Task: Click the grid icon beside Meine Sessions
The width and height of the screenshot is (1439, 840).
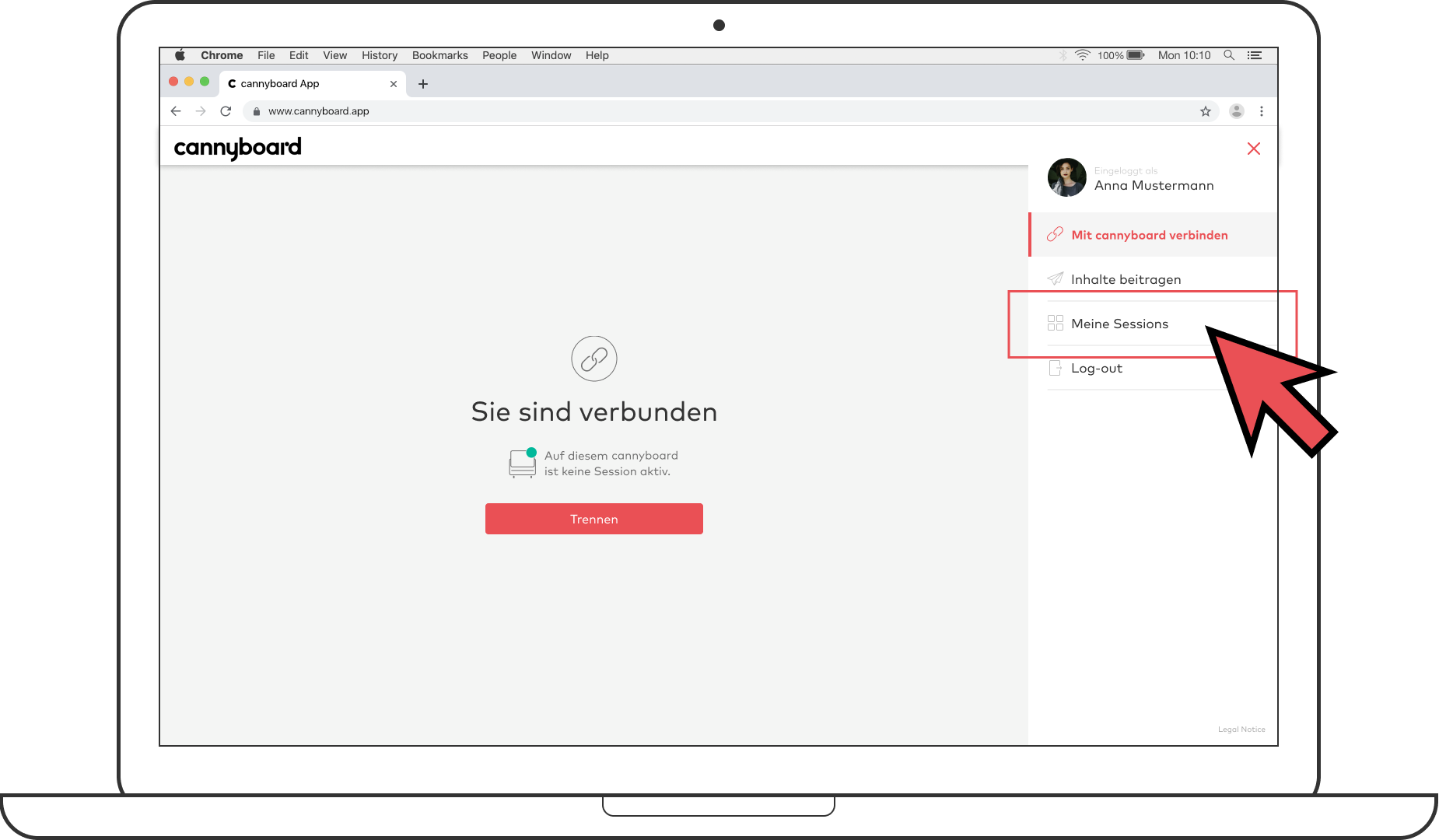Action: [1056, 323]
